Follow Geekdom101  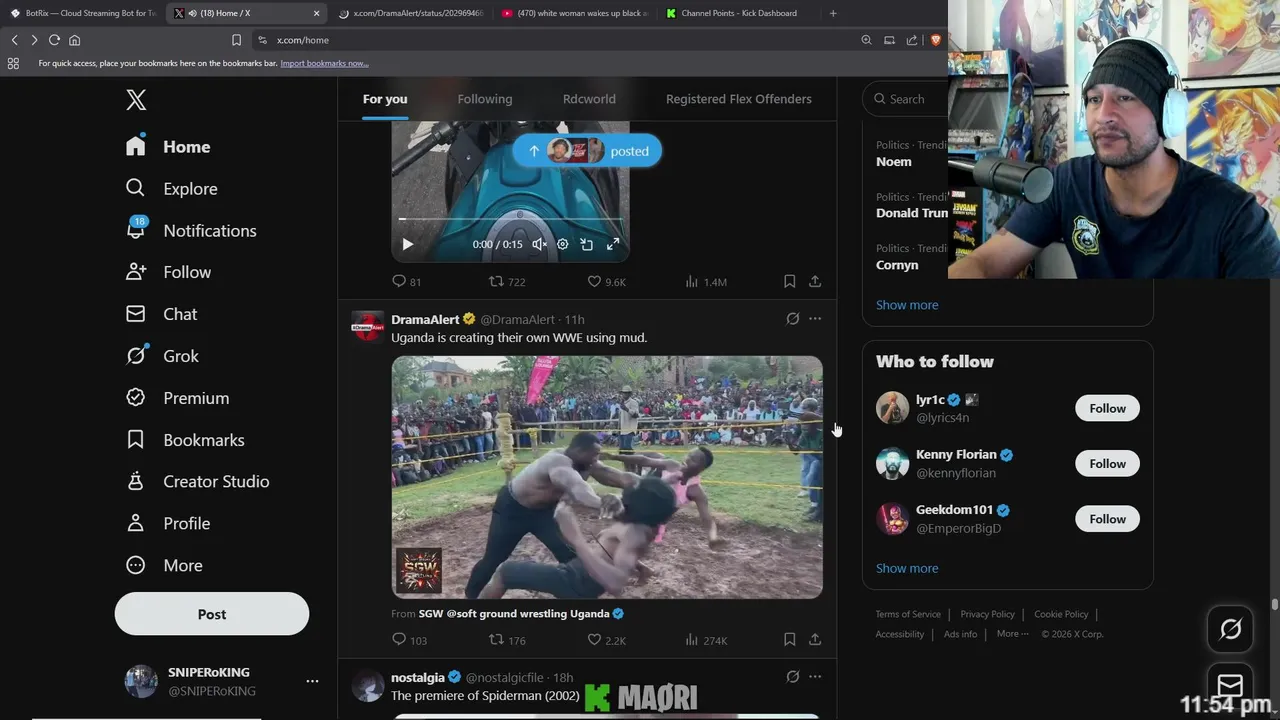point(1107,519)
